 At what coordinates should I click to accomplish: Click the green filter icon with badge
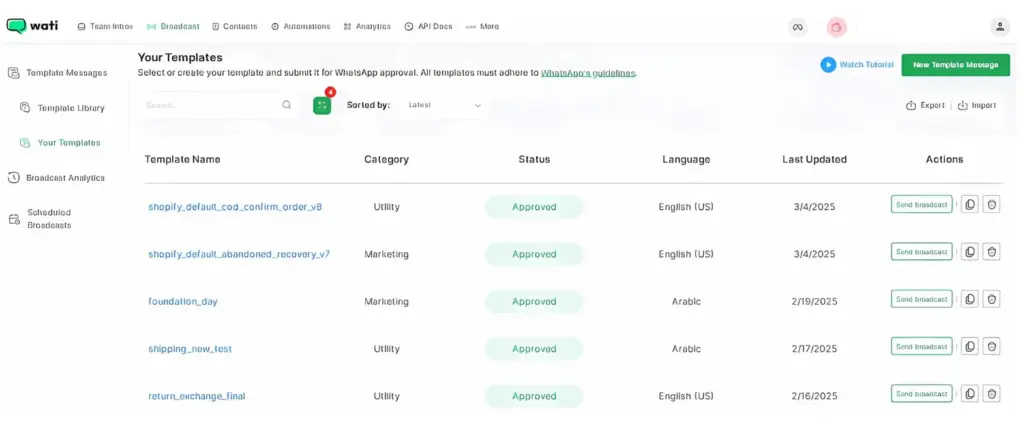322,105
